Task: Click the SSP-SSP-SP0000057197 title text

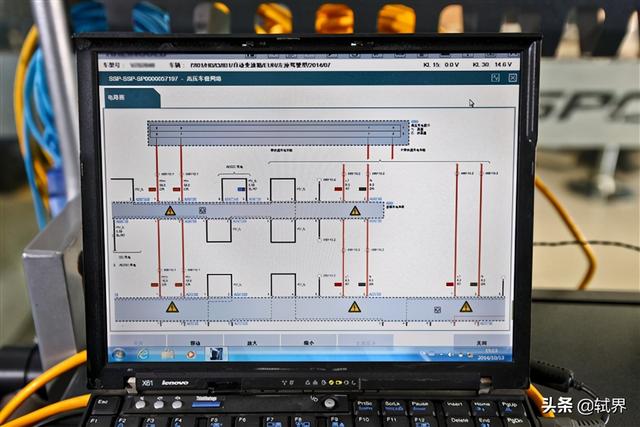Action: click(x=143, y=78)
